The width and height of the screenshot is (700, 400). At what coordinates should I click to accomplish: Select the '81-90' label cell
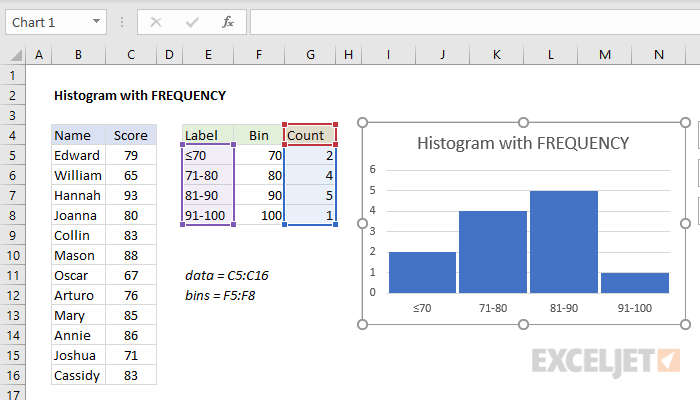[208, 196]
